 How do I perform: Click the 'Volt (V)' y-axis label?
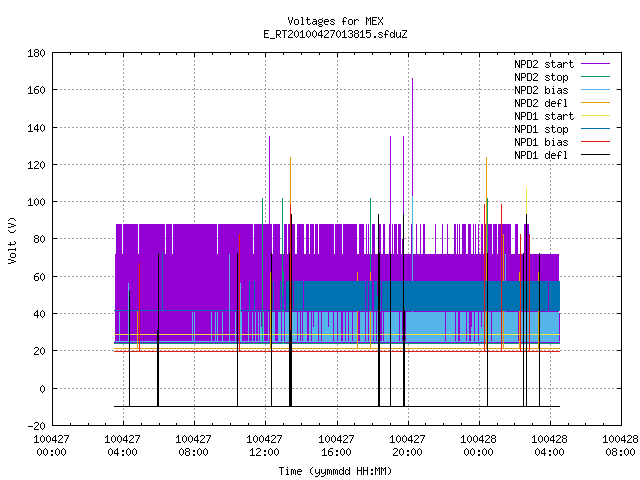point(12,240)
